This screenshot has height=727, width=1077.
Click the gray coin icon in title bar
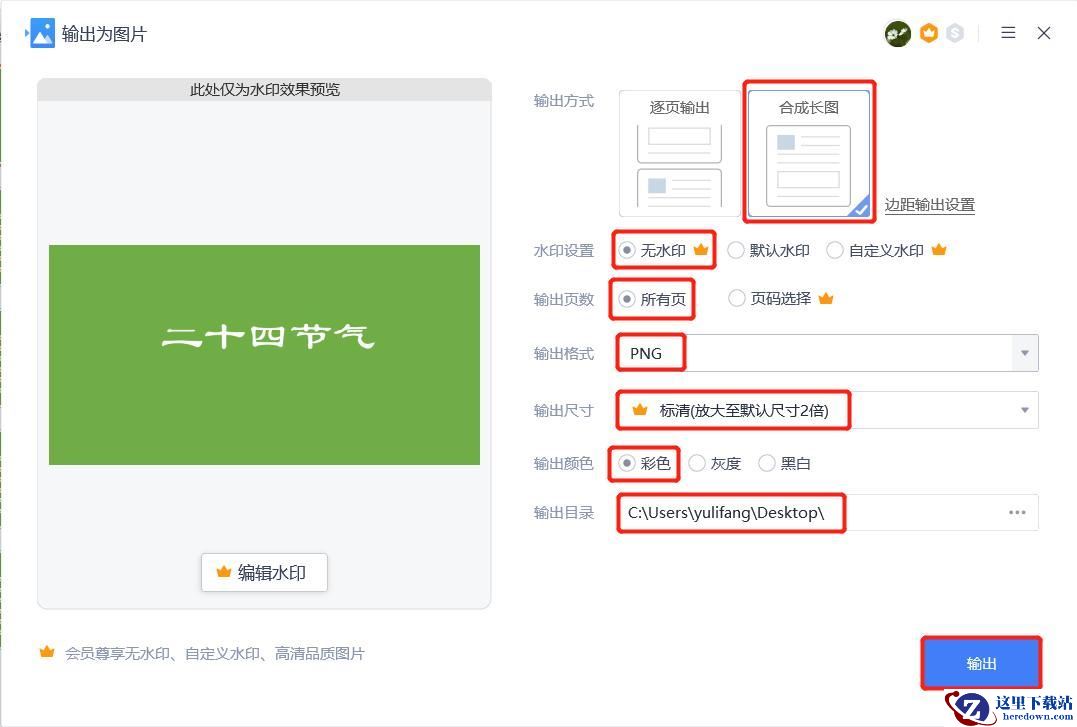tap(955, 34)
